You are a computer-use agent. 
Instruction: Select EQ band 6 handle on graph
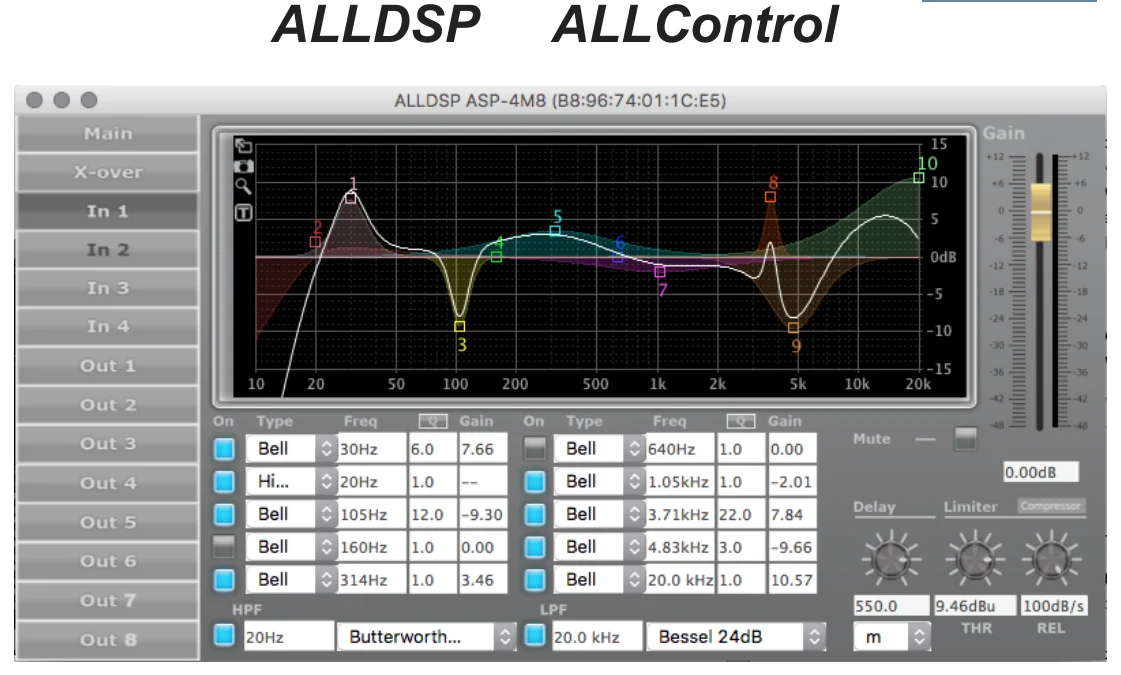tap(618, 257)
